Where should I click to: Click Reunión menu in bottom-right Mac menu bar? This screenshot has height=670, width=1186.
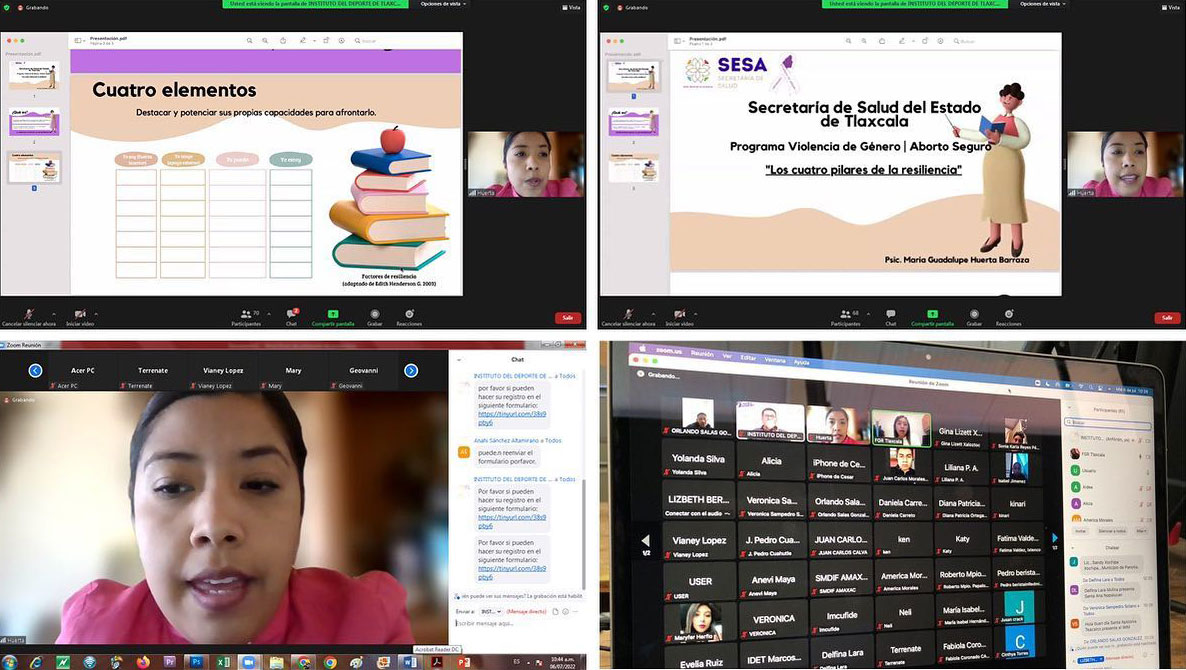click(702, 354)
